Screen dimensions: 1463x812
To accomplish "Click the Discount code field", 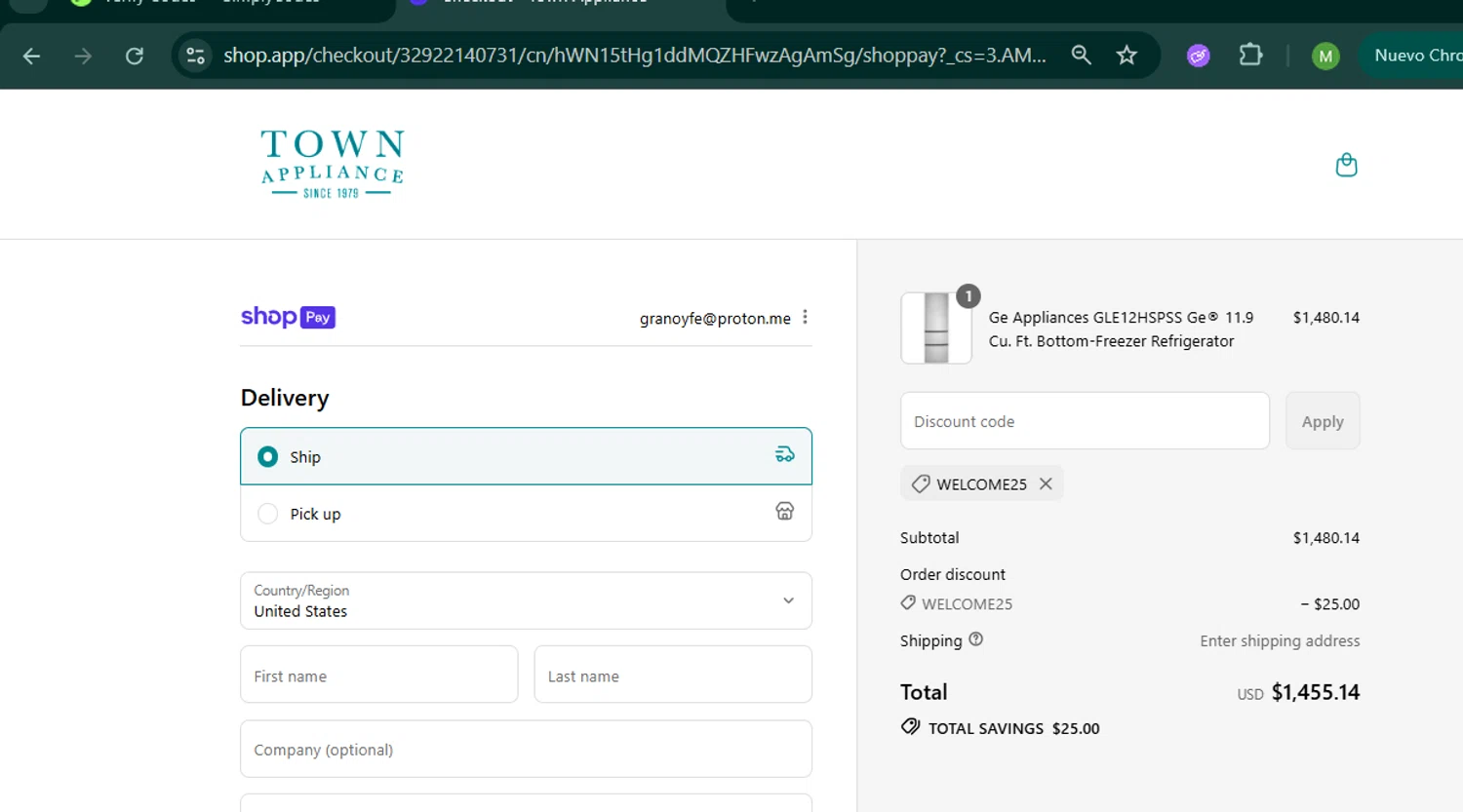I will coord(1085,421).
